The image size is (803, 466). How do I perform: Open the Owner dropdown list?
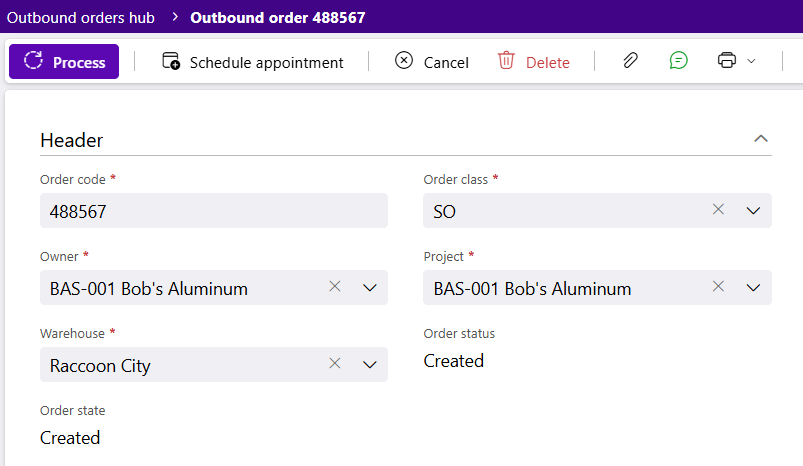pos(370,288)
